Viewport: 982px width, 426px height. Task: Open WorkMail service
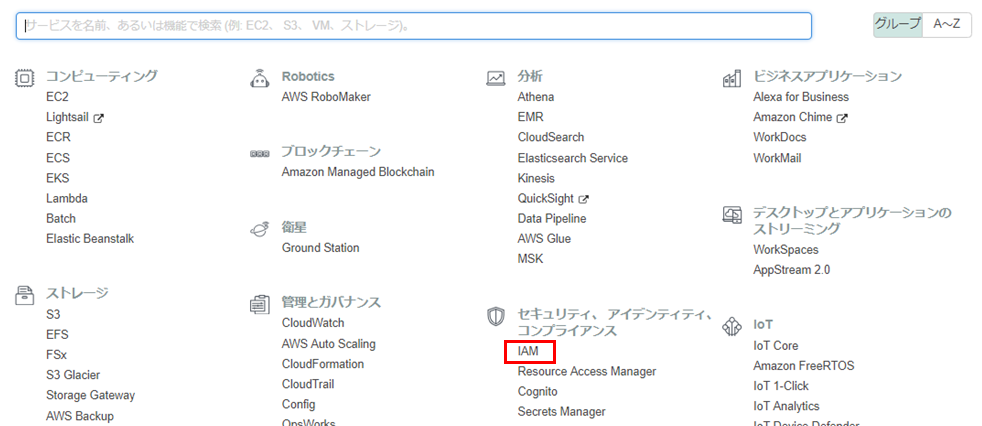coord(777,158)
